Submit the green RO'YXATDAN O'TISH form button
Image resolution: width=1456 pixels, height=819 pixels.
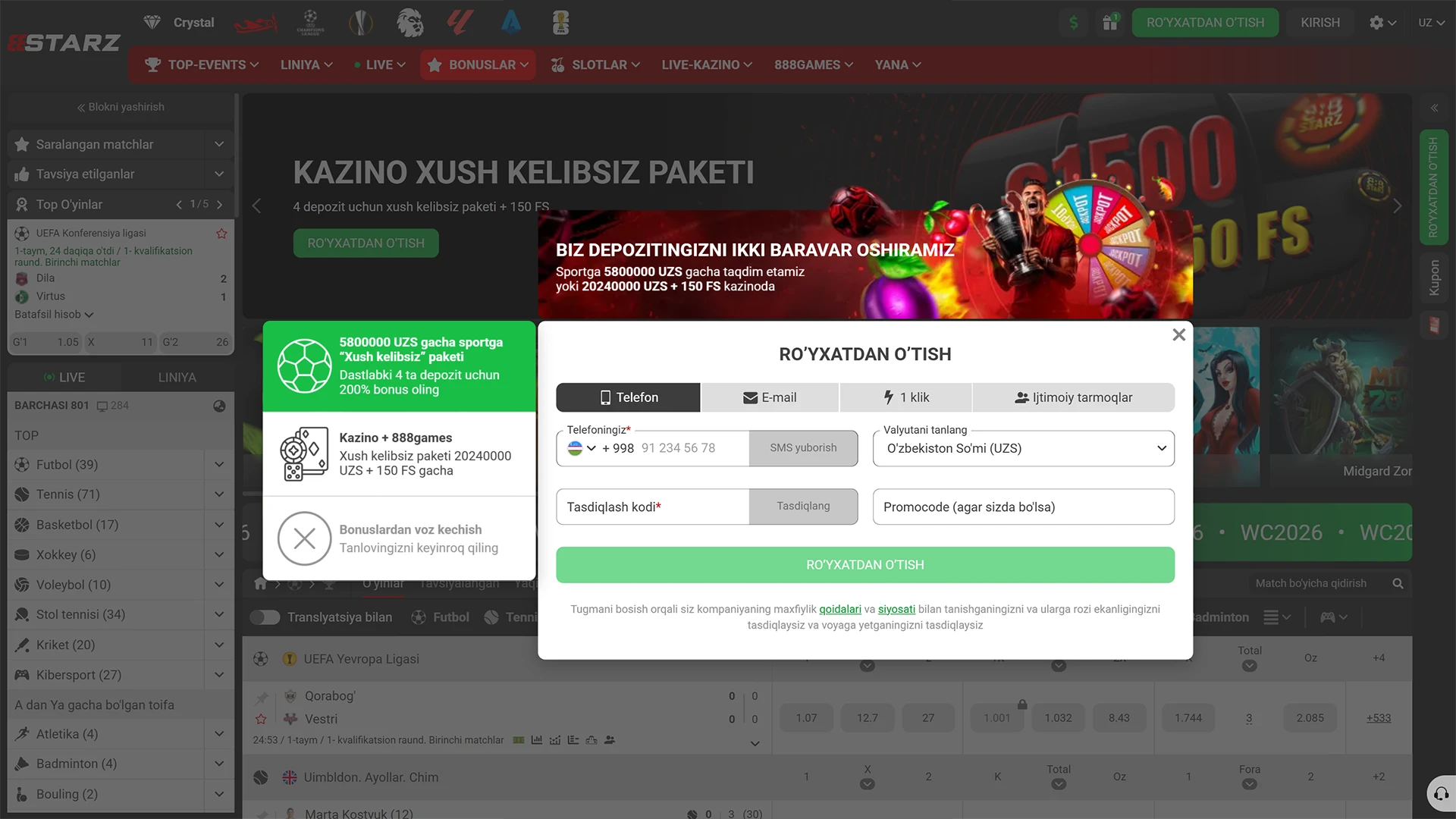865,565
